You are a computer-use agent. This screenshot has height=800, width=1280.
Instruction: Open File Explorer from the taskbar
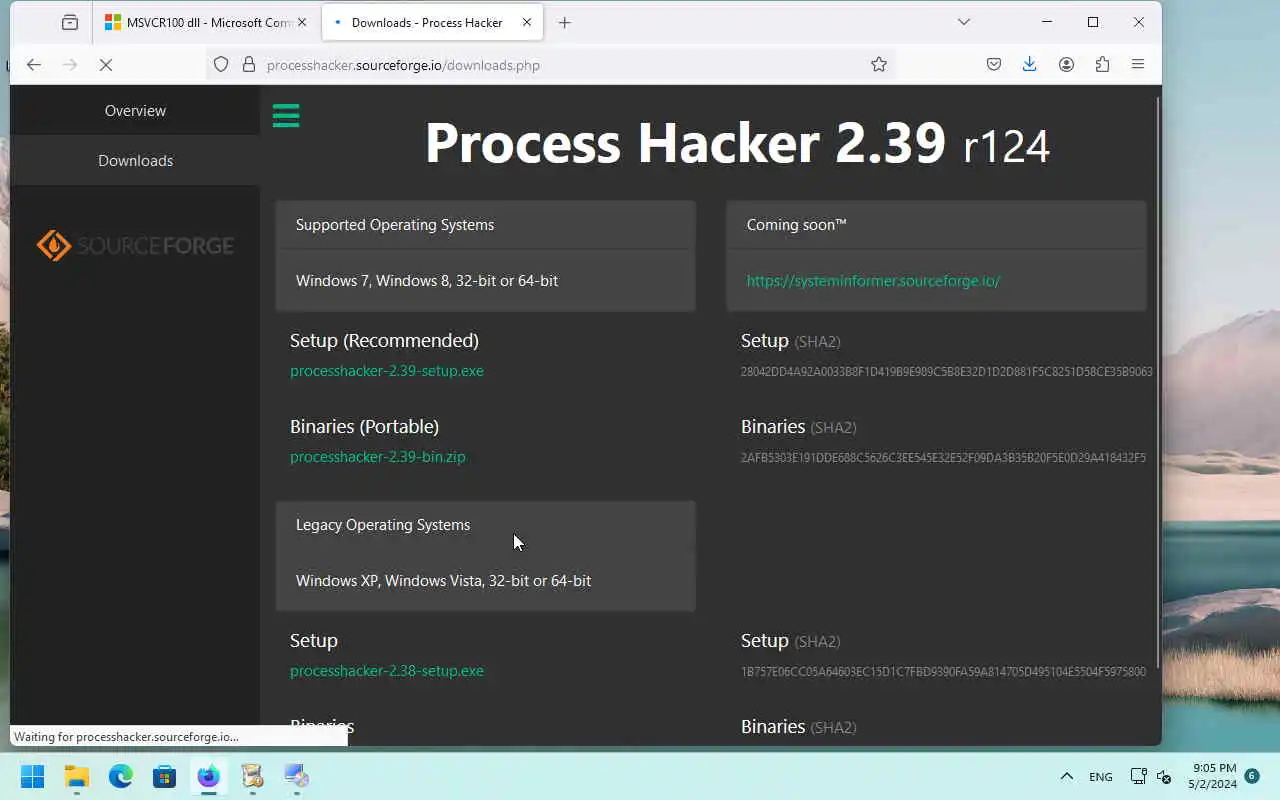pos(77,776)
